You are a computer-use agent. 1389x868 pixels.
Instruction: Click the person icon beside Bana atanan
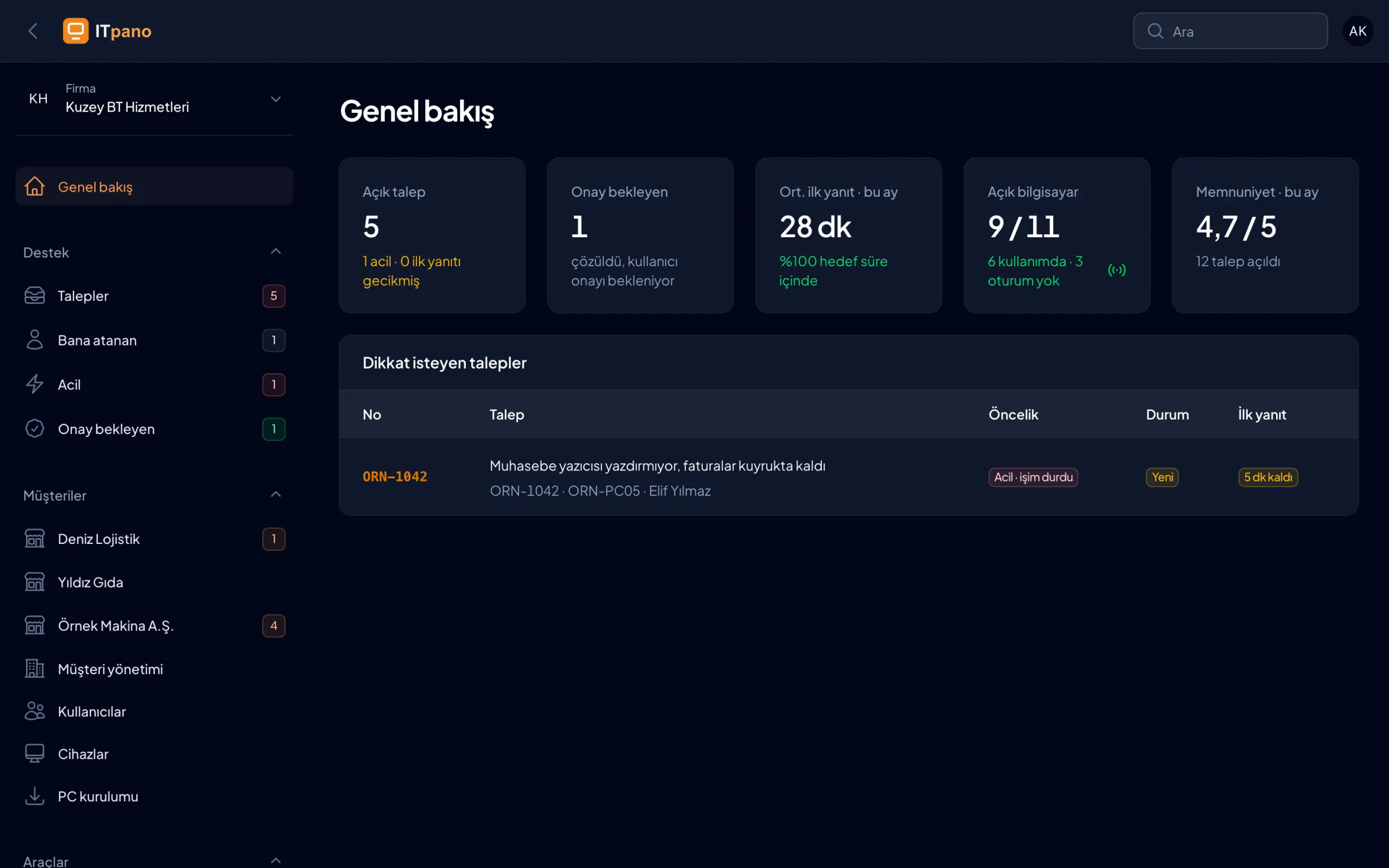click(35, 340)
